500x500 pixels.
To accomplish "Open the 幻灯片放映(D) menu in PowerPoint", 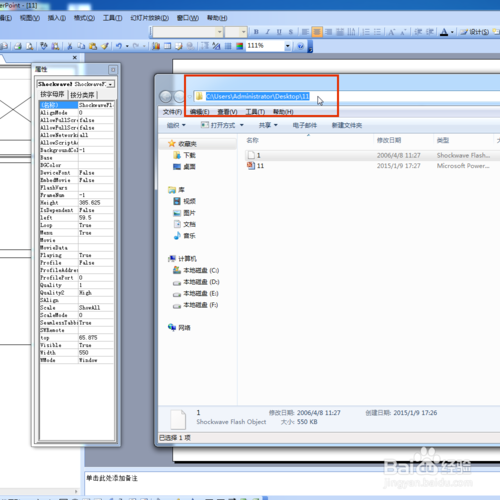I will click(x=150, y=18).
